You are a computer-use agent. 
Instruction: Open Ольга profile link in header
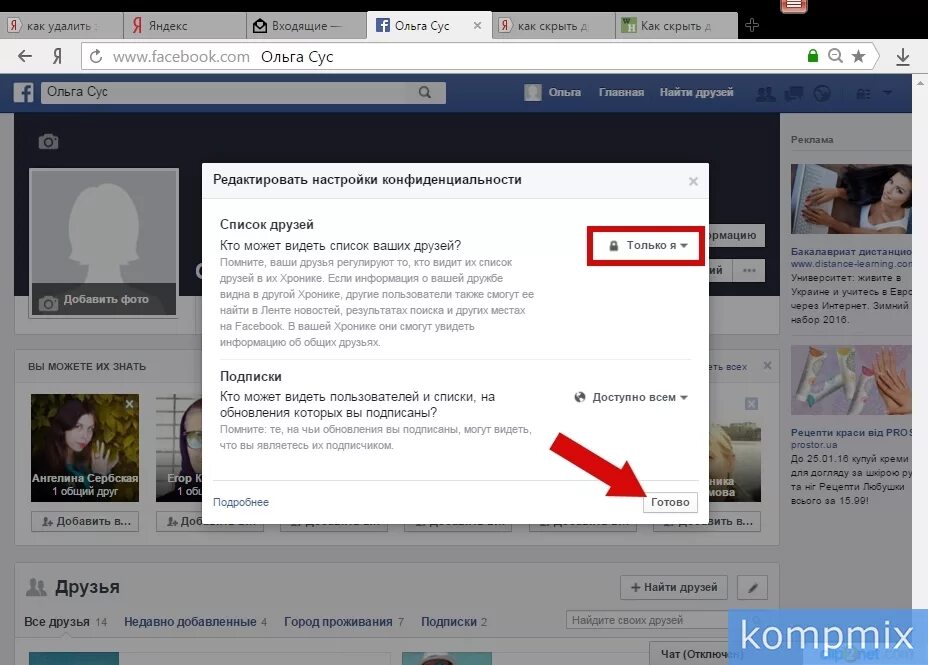pos(553,92)
